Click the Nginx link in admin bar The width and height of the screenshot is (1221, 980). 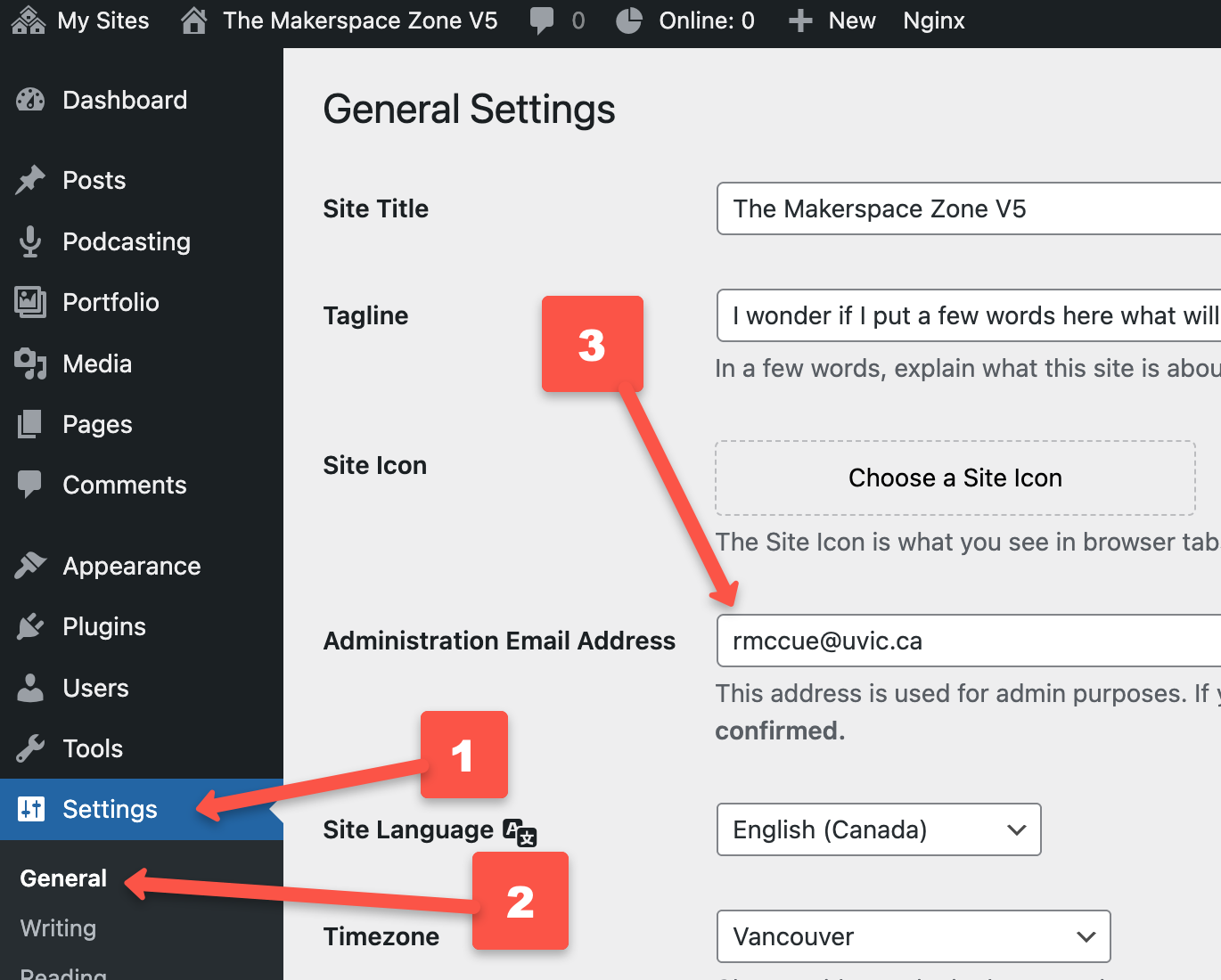coord(933,20)
